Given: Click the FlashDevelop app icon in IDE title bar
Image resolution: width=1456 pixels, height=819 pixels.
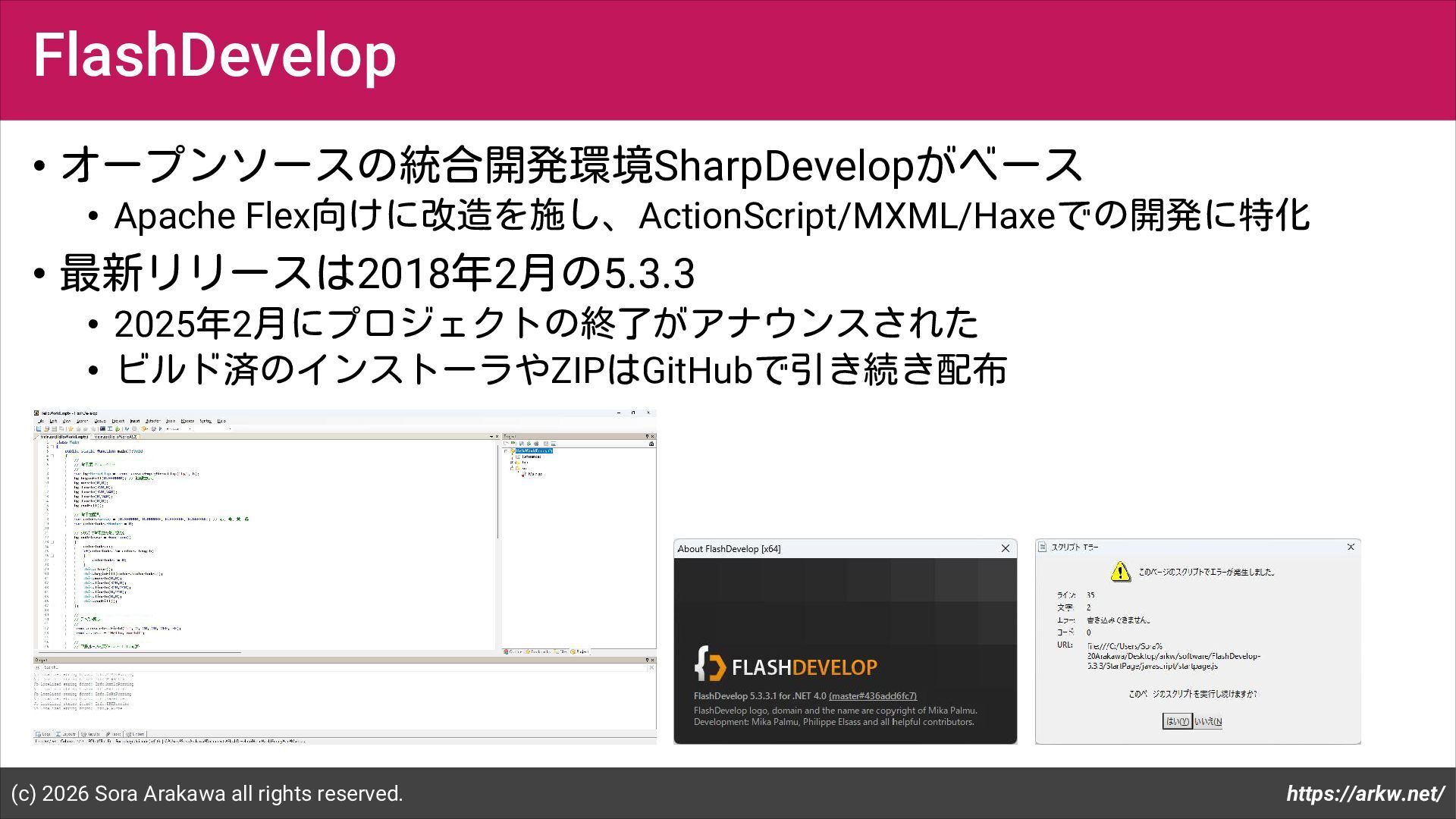Looking at the screenshot, I should point(36,413).
